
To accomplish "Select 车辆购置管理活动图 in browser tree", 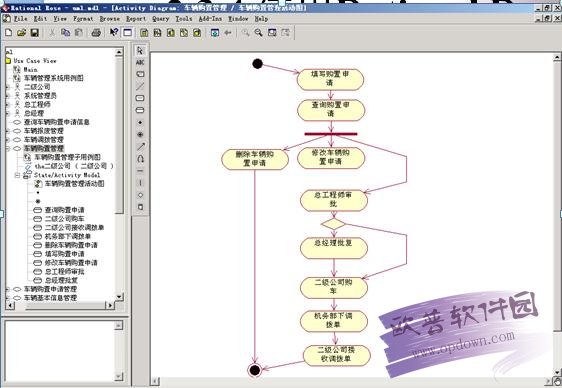I will tap(74, 184).
